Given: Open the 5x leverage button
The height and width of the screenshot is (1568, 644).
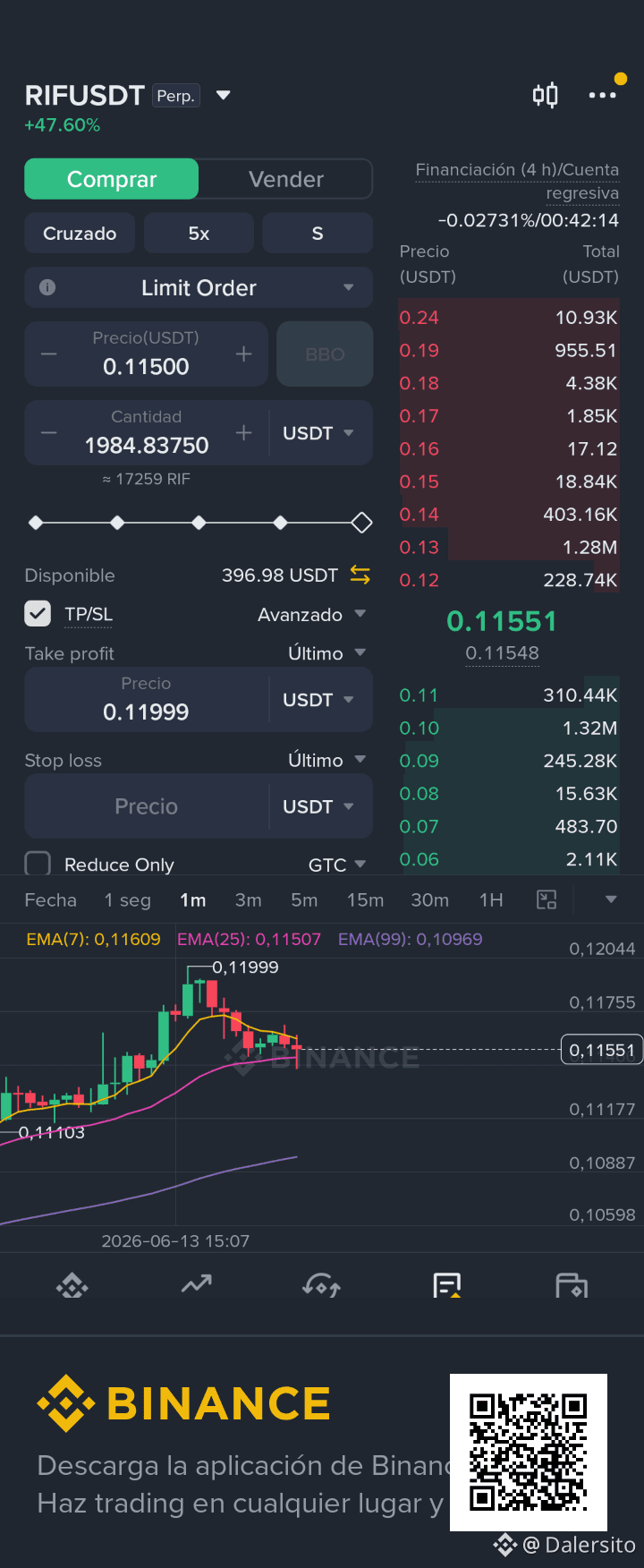Looking at the screenshot, I should pyautogui.click(x=199, y=233).
